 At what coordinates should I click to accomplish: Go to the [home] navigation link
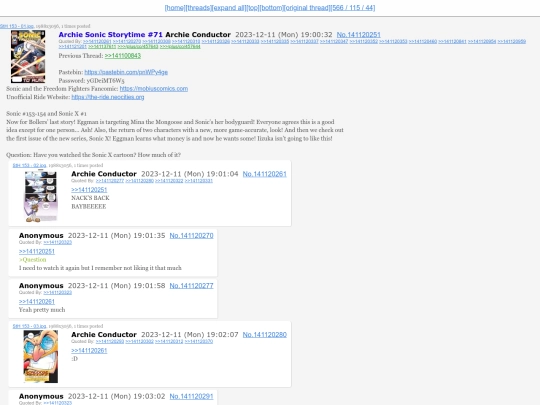(175, 8)
